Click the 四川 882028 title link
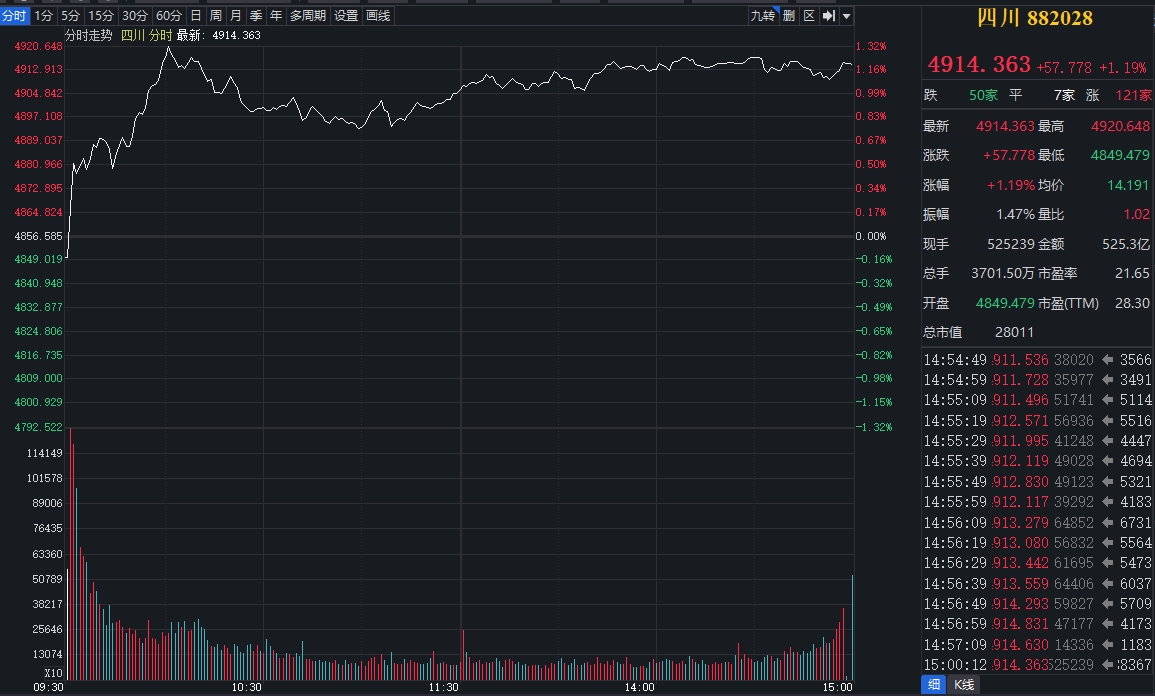The image size is (1155, 696). pos(1034,18)
